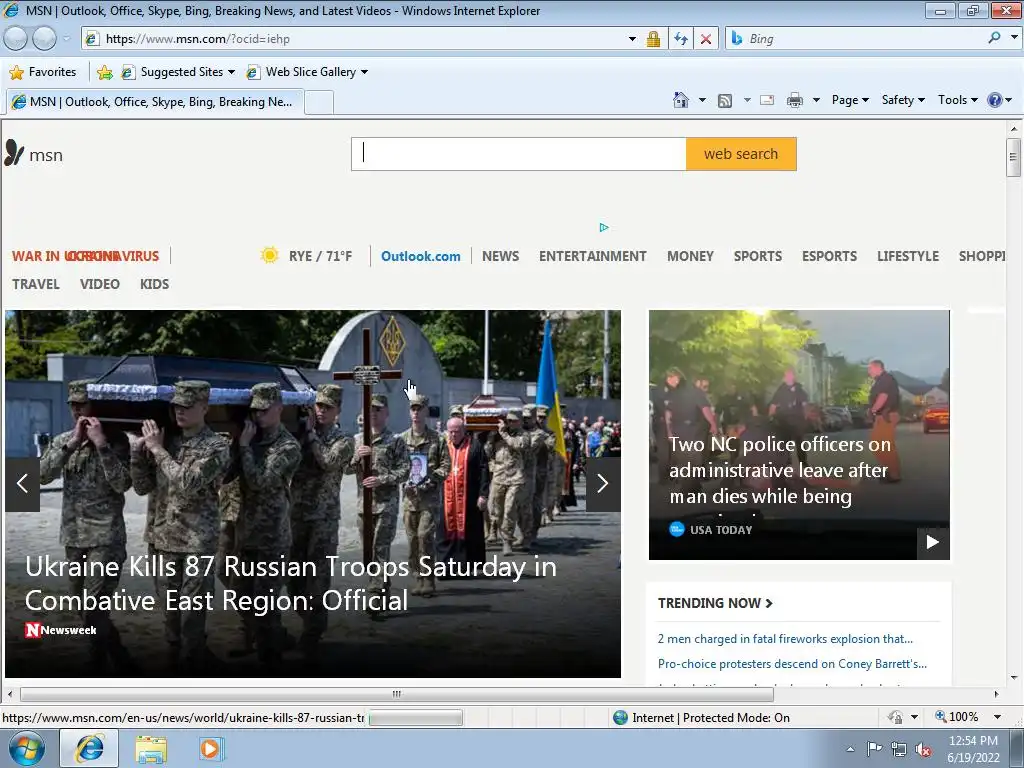Open the Safety menu
The width and height of the screenshot is (1024, 768).
(903, 100)
